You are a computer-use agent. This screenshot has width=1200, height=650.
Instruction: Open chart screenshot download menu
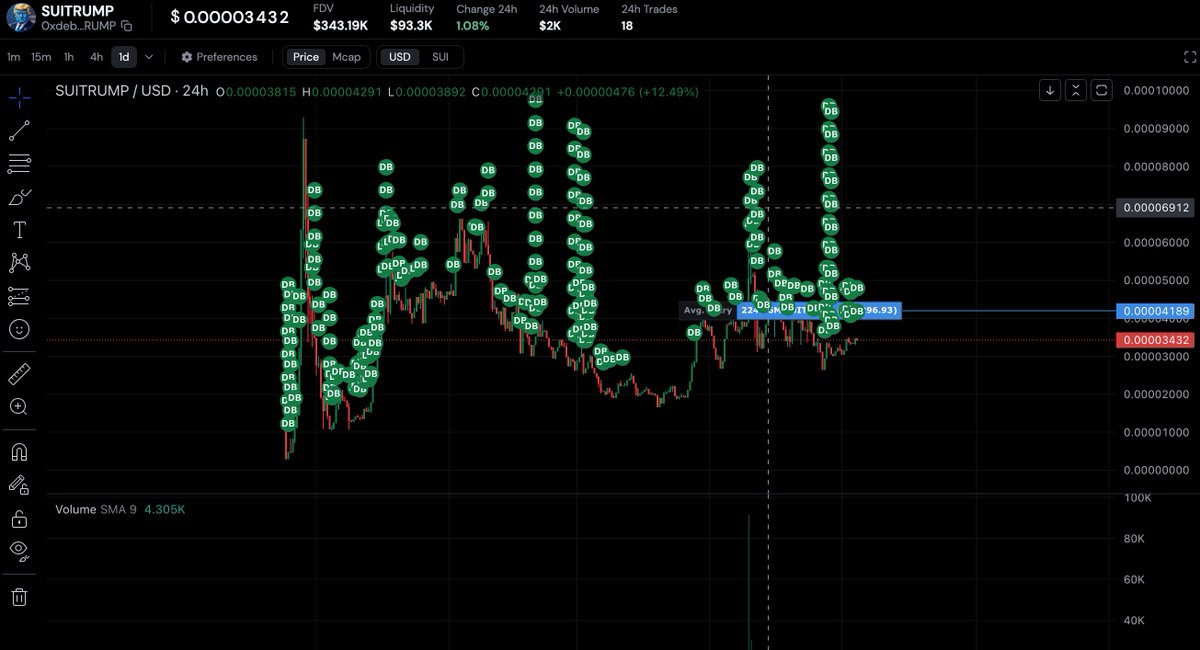[x=1049, y=90]
